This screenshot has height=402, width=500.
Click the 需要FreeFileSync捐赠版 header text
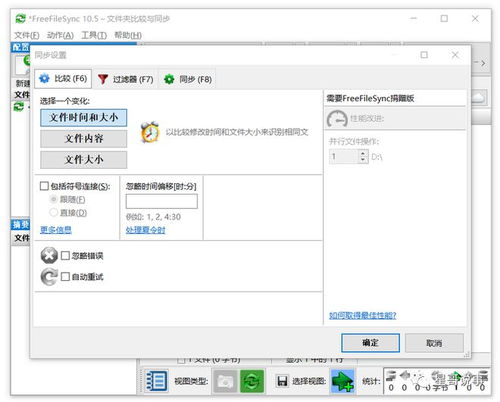pyautogui.click(x=370, y=98)
